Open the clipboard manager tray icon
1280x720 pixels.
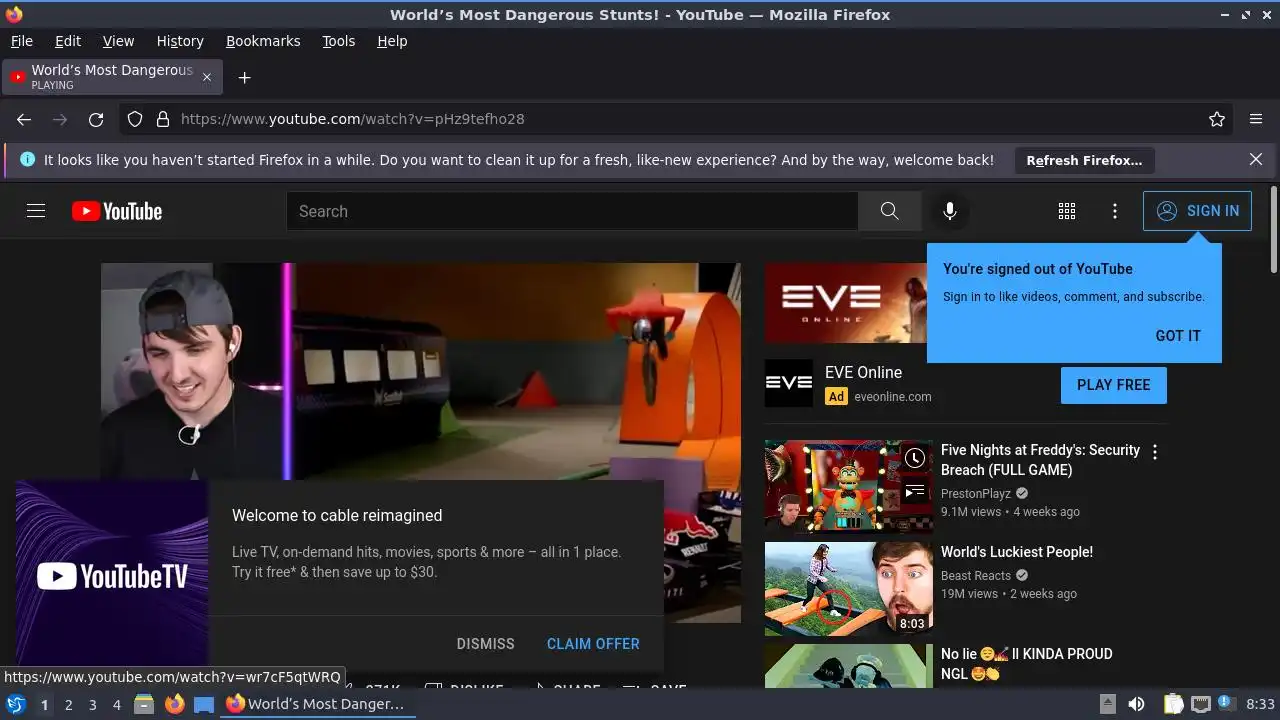(1174, 704)
